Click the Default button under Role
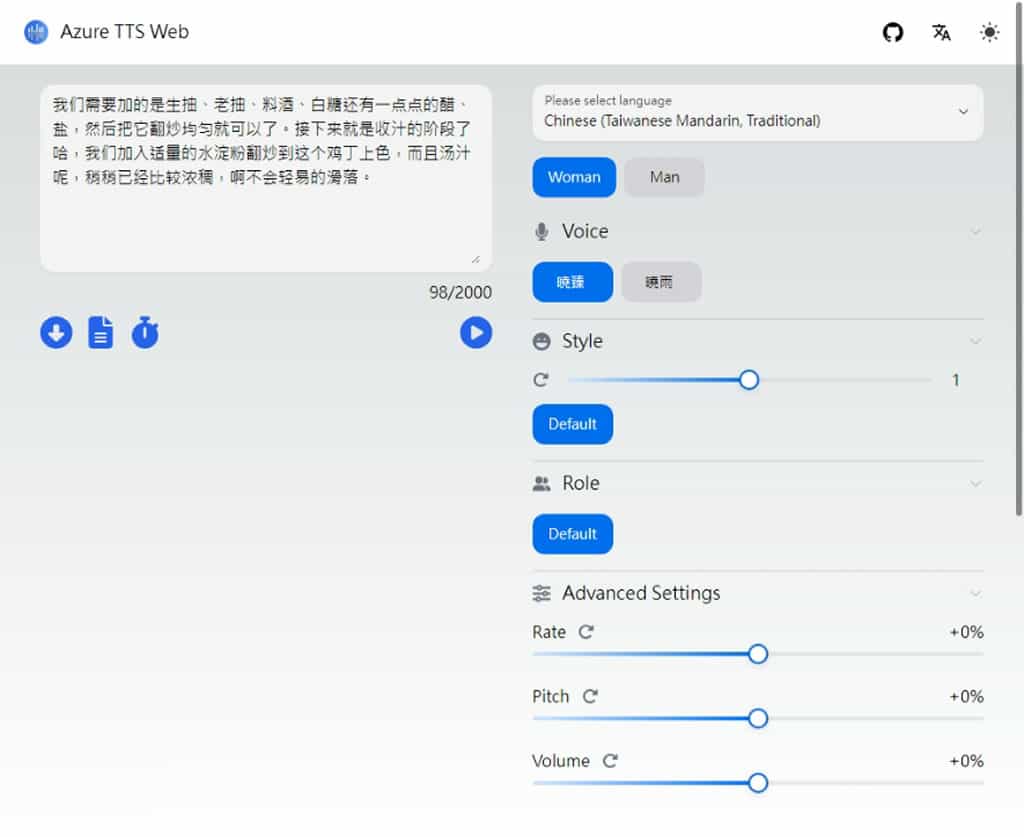 click(x=572, y=534)
